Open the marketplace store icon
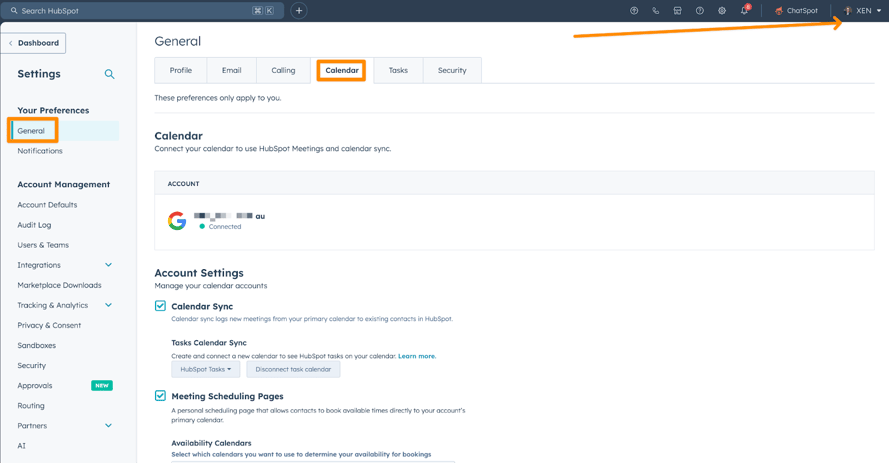The image size is (889, 463). pos(678,11)
